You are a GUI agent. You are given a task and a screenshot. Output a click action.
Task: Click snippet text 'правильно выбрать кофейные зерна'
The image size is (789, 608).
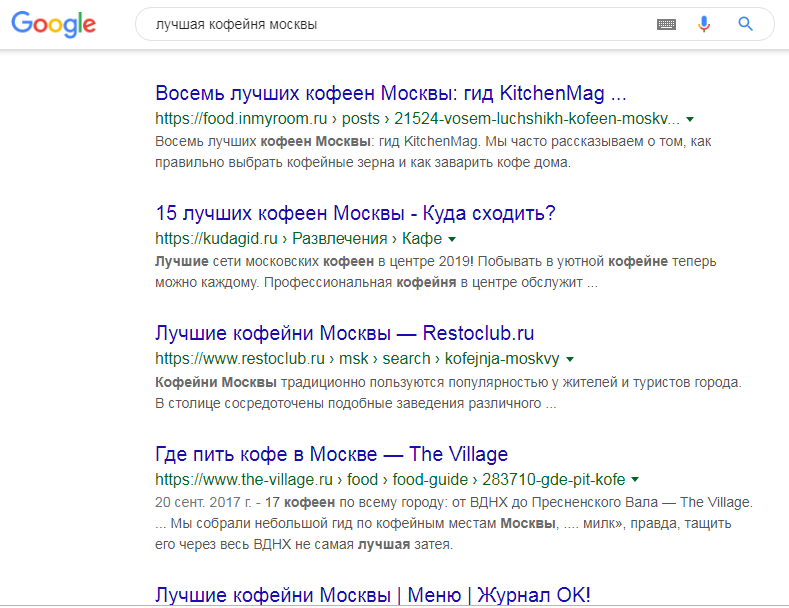pyautogui.click(x=275, y=163)
